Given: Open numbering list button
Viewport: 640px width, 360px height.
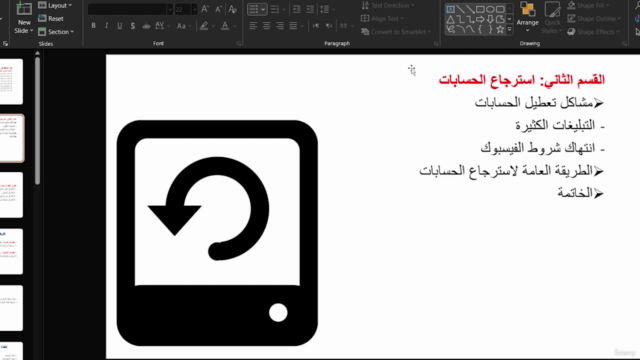Looking at the screenshot, I should tap(278, 9).
